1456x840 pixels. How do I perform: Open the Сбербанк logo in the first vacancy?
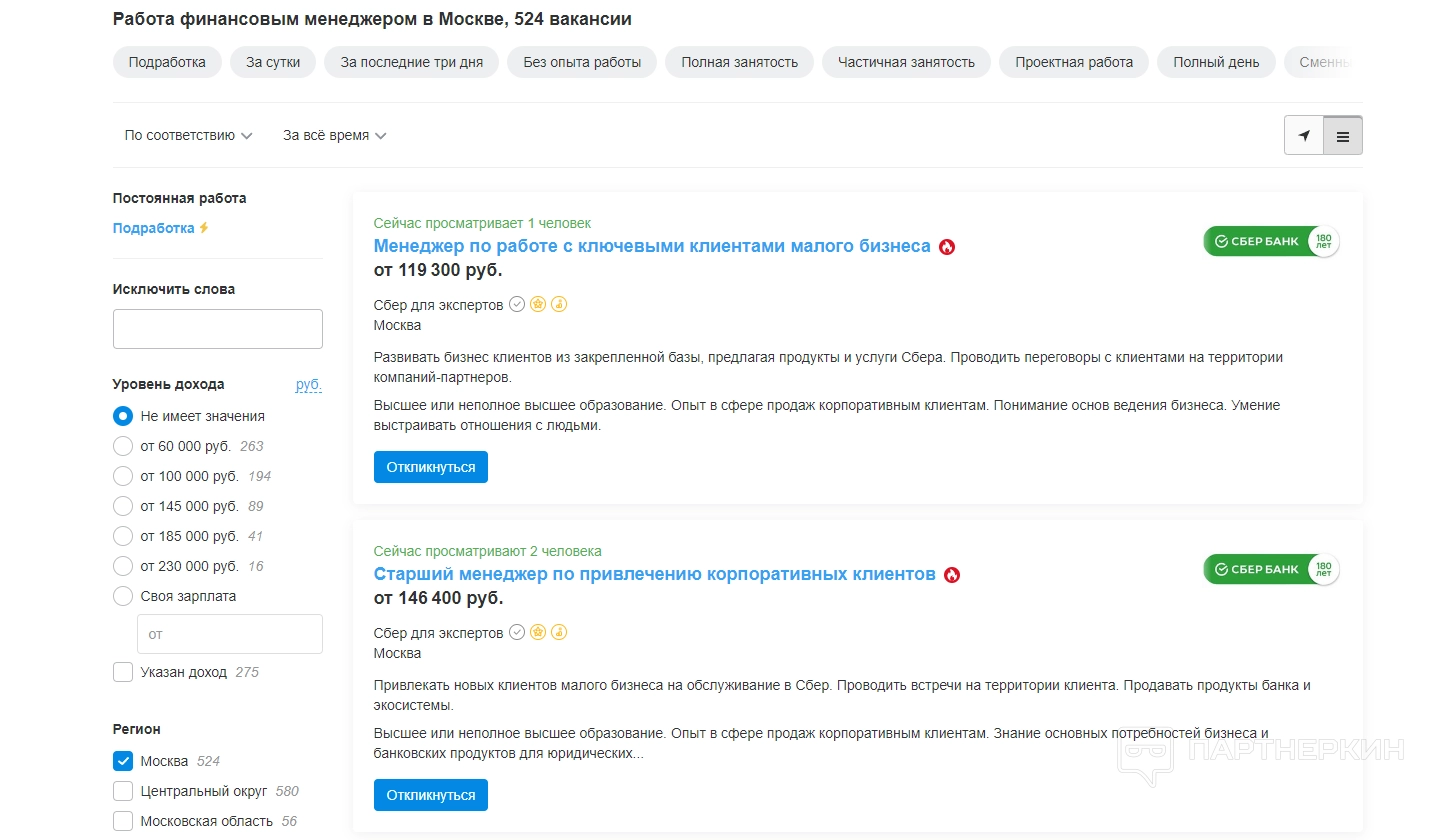tap(1271, 241)
